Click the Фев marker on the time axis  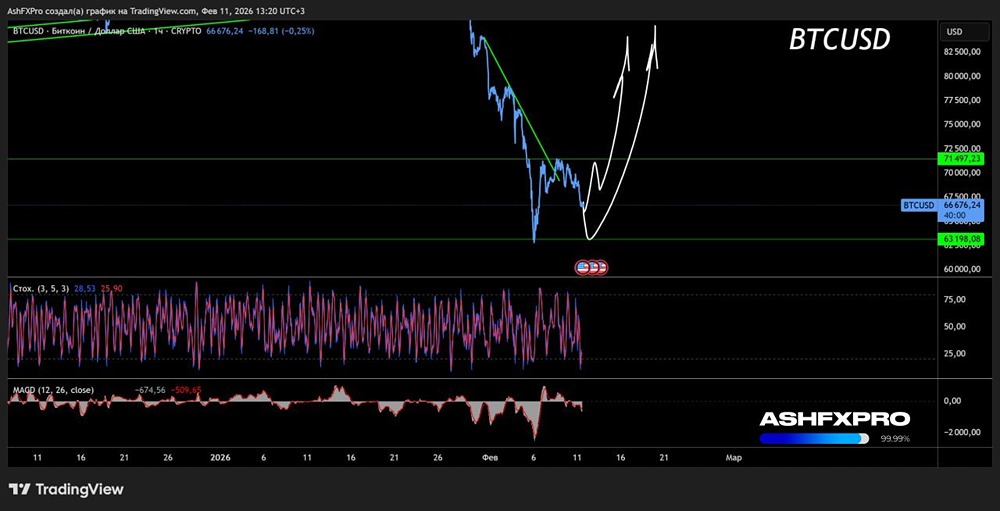click(x=490, y=457)
